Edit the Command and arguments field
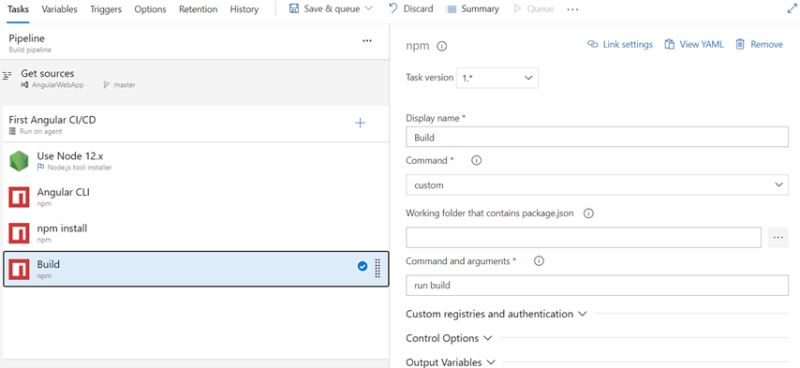 pyautogui.click(x=597, y=285)
